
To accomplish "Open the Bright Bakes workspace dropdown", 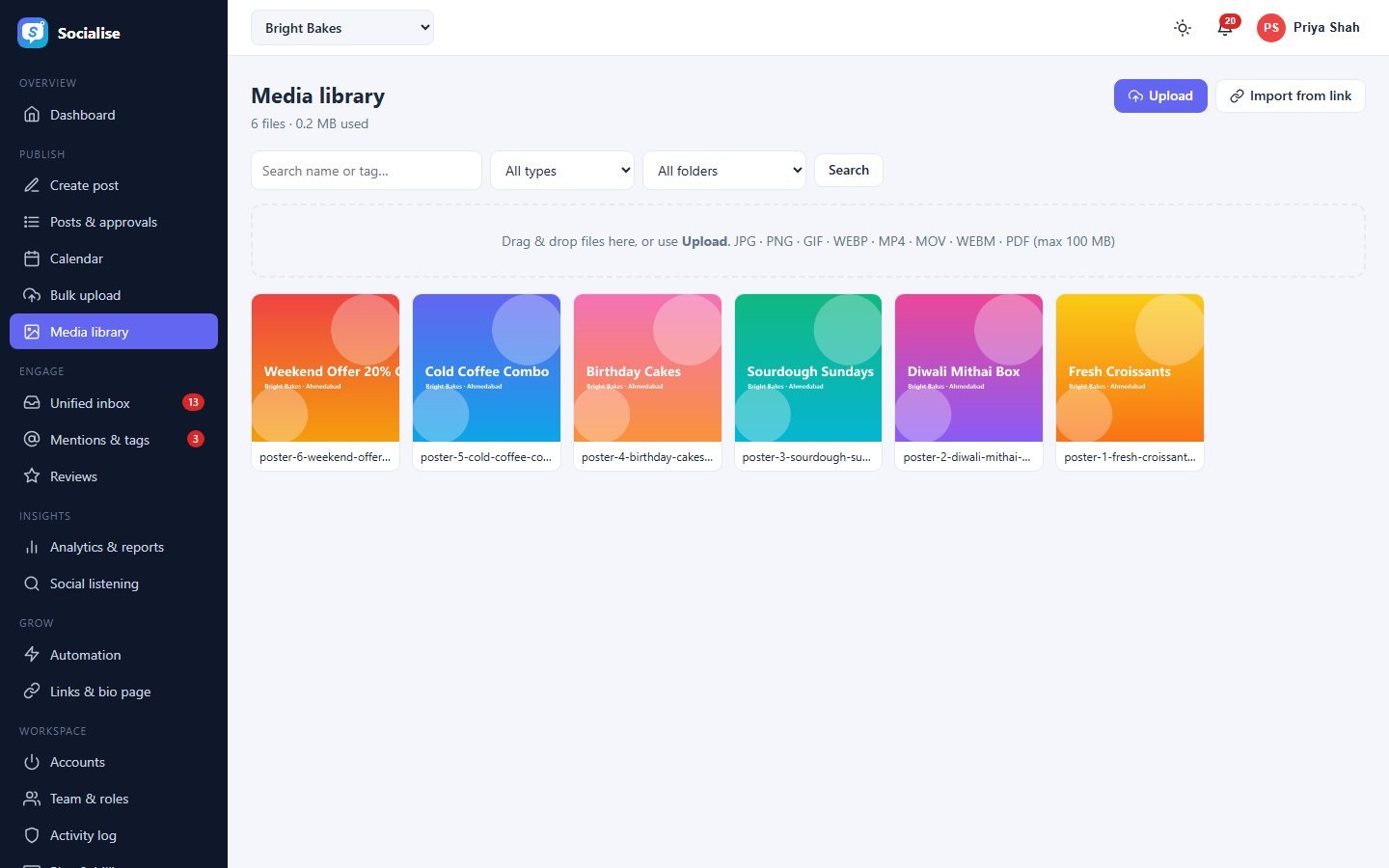I will tap(342, 28).
